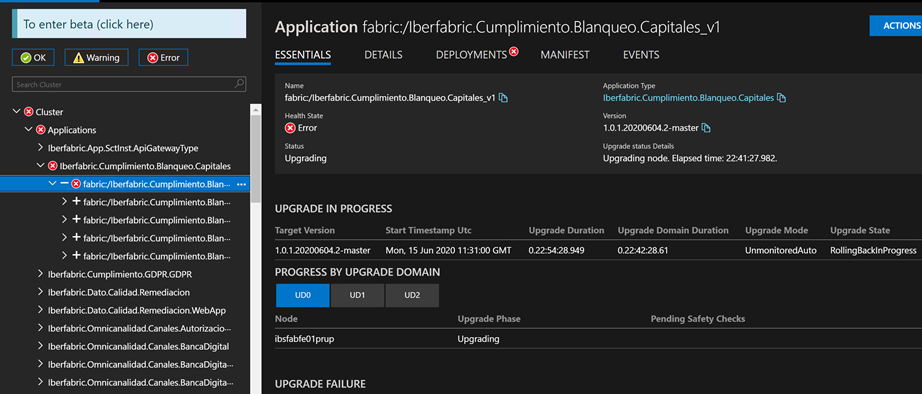Click the tree panel scrollbar thumb
The height and width of the screenshot is (394, 922).
tap(256, 159)
